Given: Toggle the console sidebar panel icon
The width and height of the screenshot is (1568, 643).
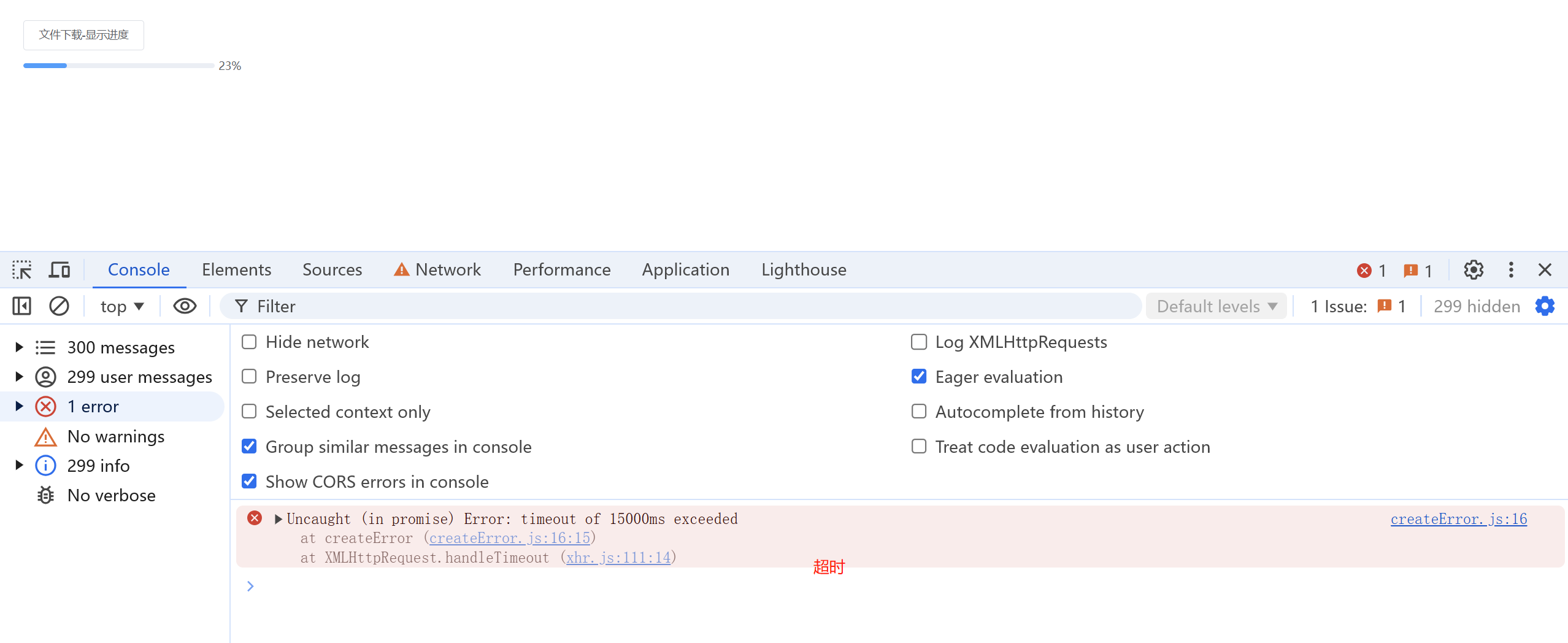Looking at the screenshot, I should tap(21, 306).
